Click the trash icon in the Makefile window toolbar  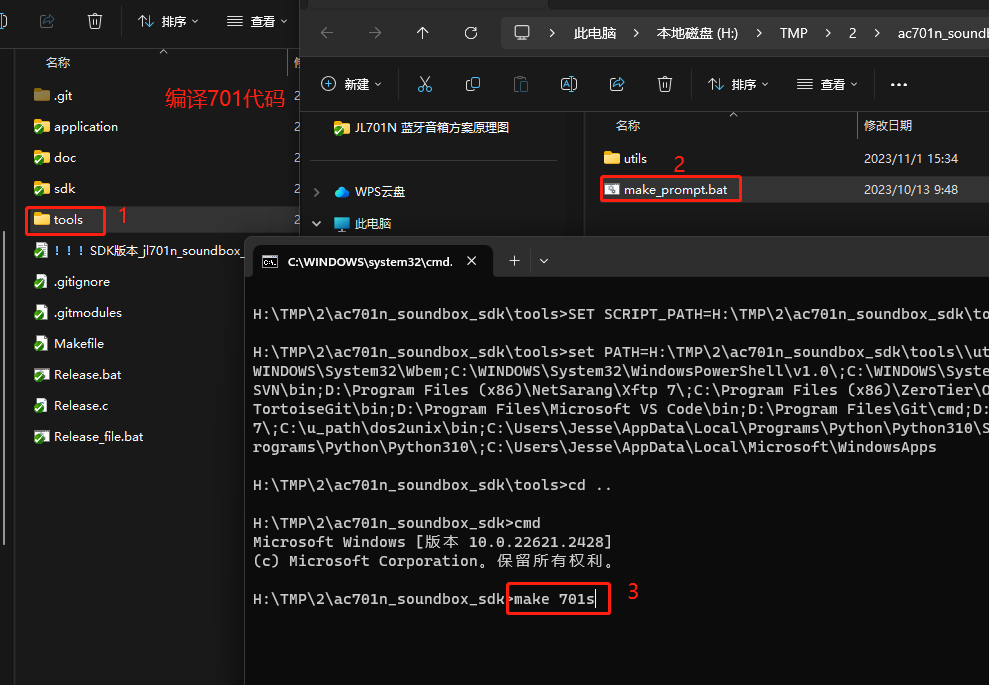(95, 21)
